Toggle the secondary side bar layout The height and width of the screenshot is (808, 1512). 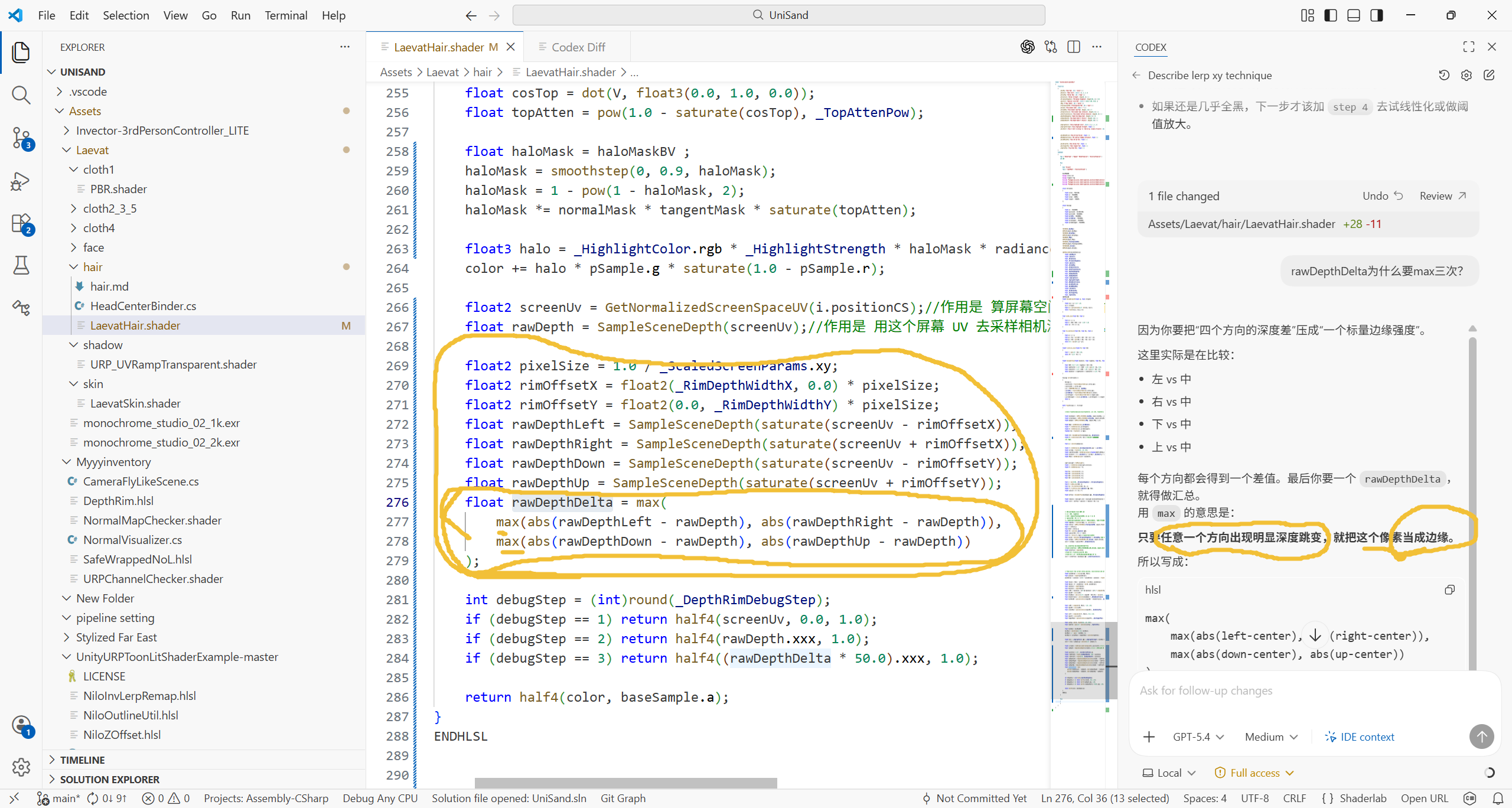[1376, 15]
